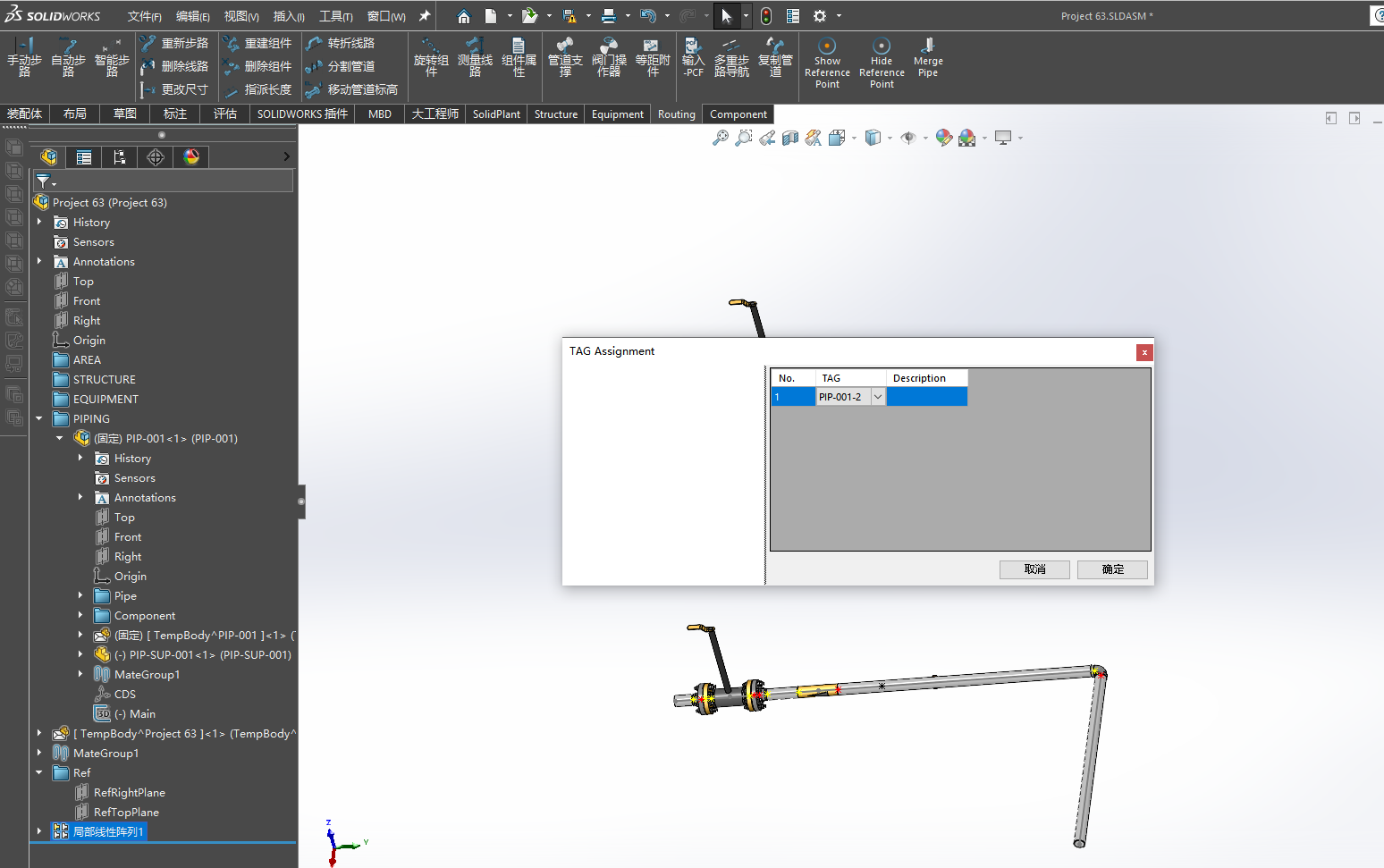1384x868 pixels.
Task: Expand the MateGroup1 under PIP-001
Action: tap(80, 674)
